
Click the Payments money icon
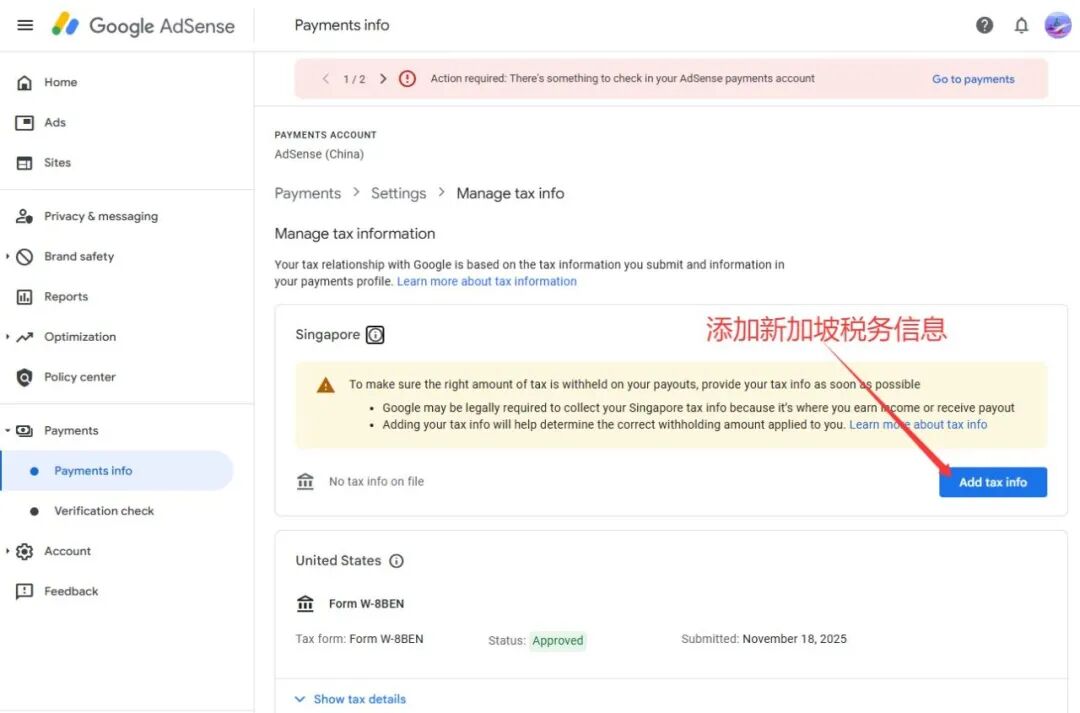pyautogui.click(x=24, y=431)
